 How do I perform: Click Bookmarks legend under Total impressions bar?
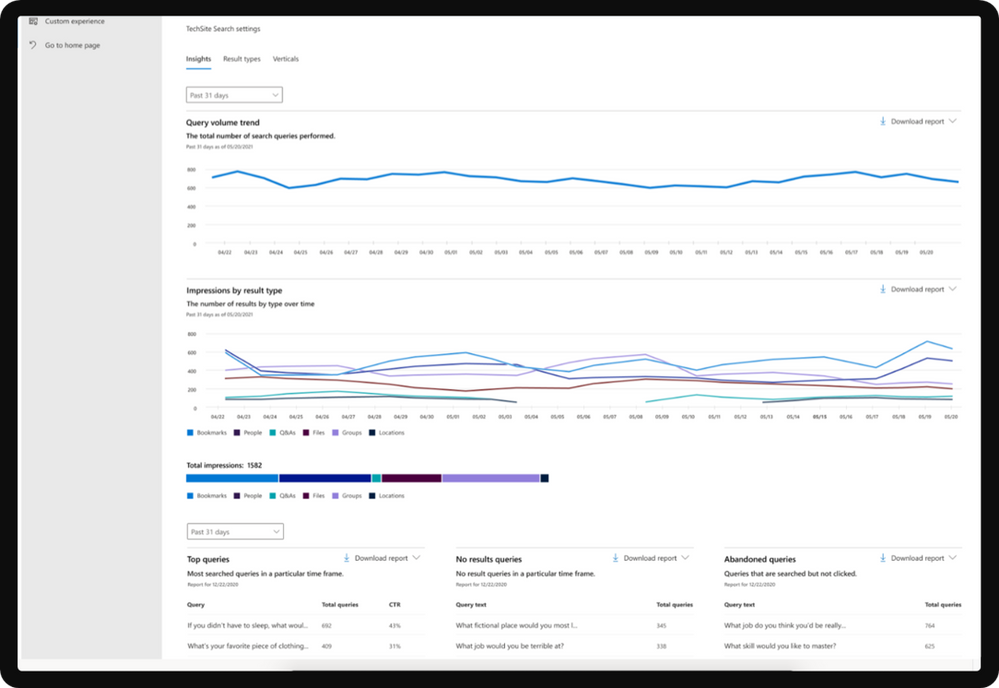coord(206,496)
